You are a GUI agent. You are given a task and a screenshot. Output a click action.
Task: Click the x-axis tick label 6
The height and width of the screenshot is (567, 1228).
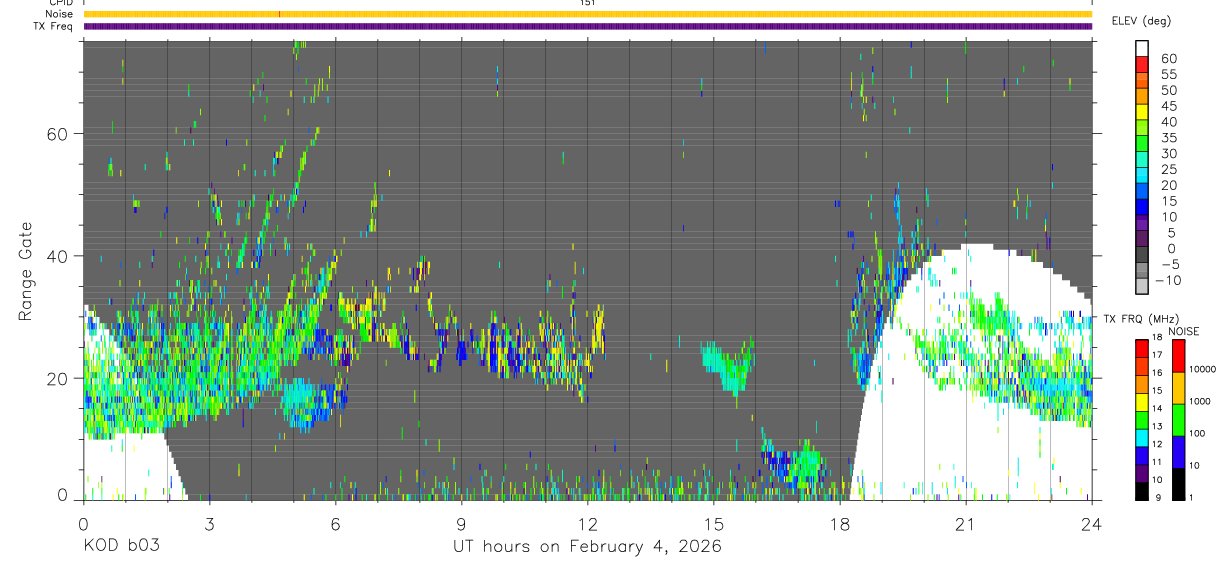point(335,523)
